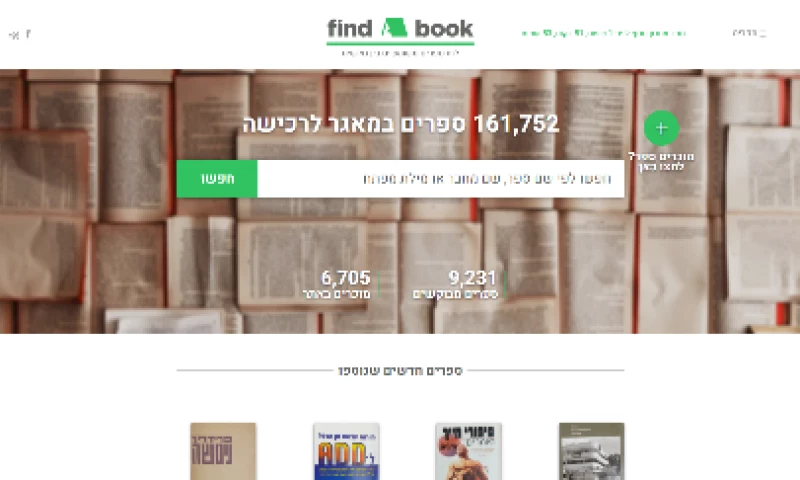Open the blue book cover with orange letters
This screenshot has height=480, width=800.
point(346,451)
